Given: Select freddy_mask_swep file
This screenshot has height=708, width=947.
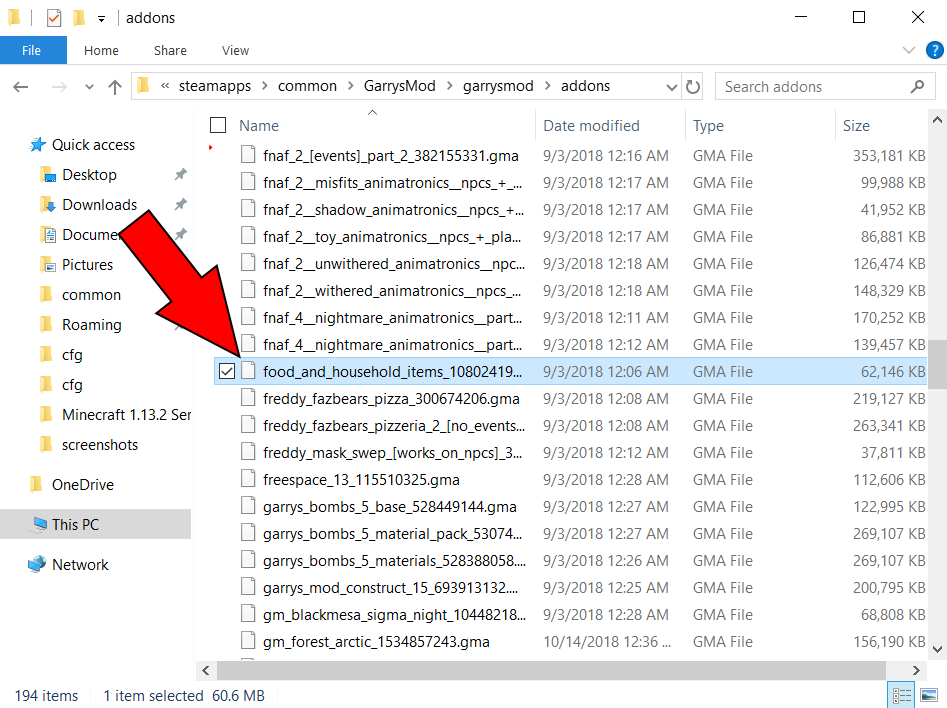Looking at the screenshot, I should (x=393, y=452).
